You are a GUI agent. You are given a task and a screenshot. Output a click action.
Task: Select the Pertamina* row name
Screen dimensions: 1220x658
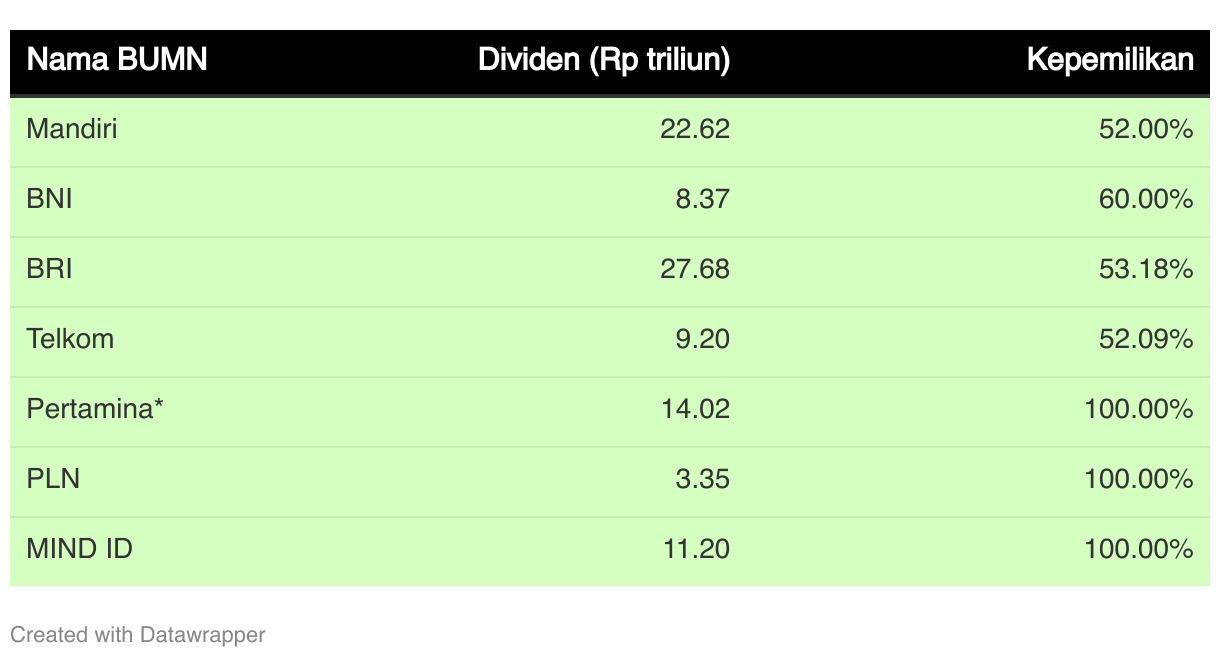point(95,409)
